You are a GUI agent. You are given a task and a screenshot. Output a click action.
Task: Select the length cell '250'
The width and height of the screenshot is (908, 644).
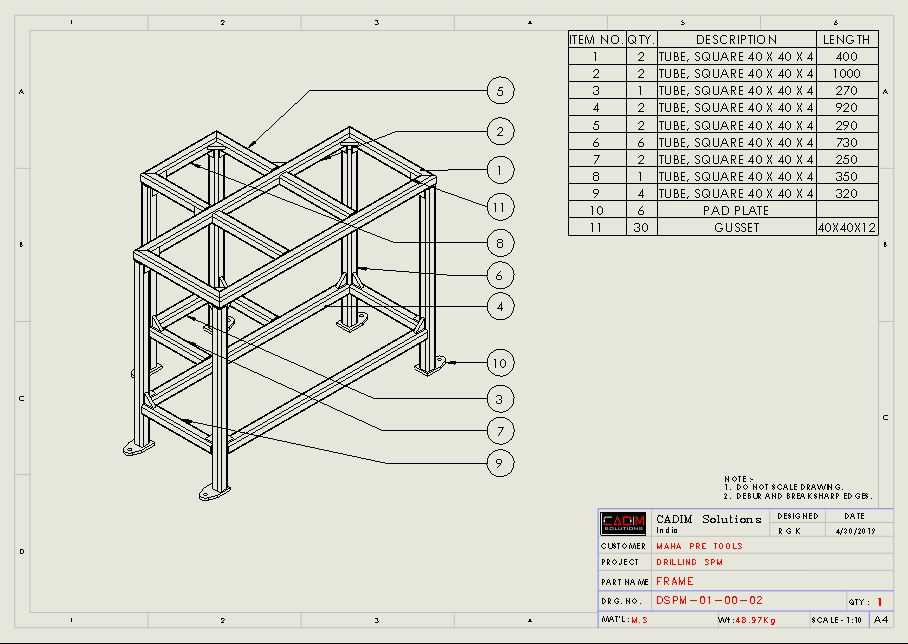coord(847,159)
